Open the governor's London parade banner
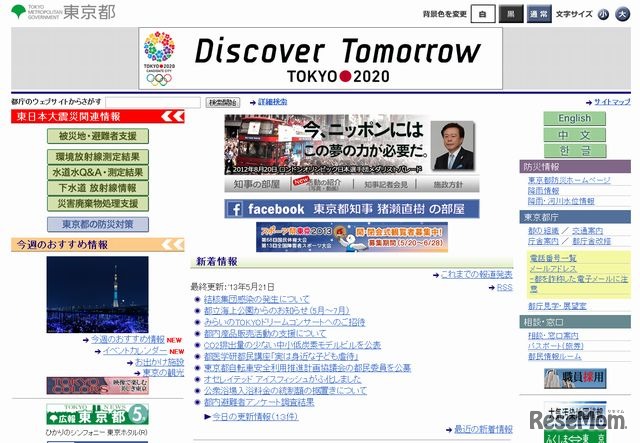This screenshot has width=640, height=443. [351, 145]
